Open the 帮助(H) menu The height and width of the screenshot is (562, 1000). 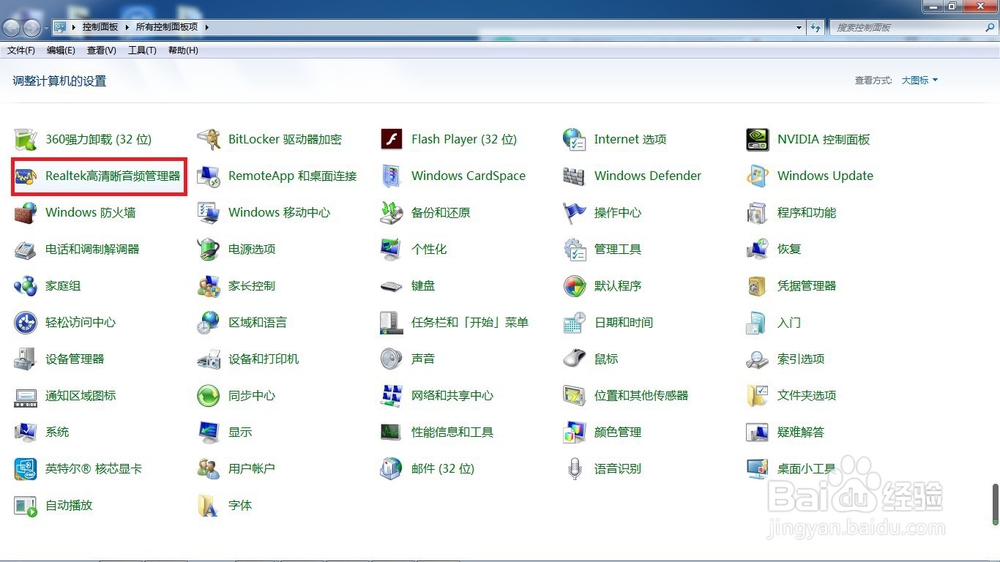pyautogui.click(x=183, y=50)
